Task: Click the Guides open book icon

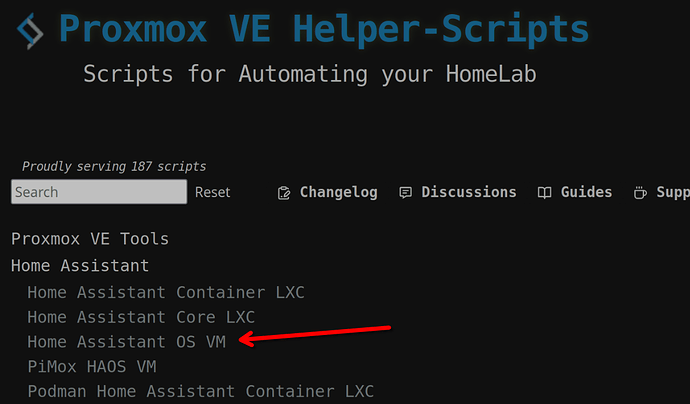Action: (x=544, y=192)
